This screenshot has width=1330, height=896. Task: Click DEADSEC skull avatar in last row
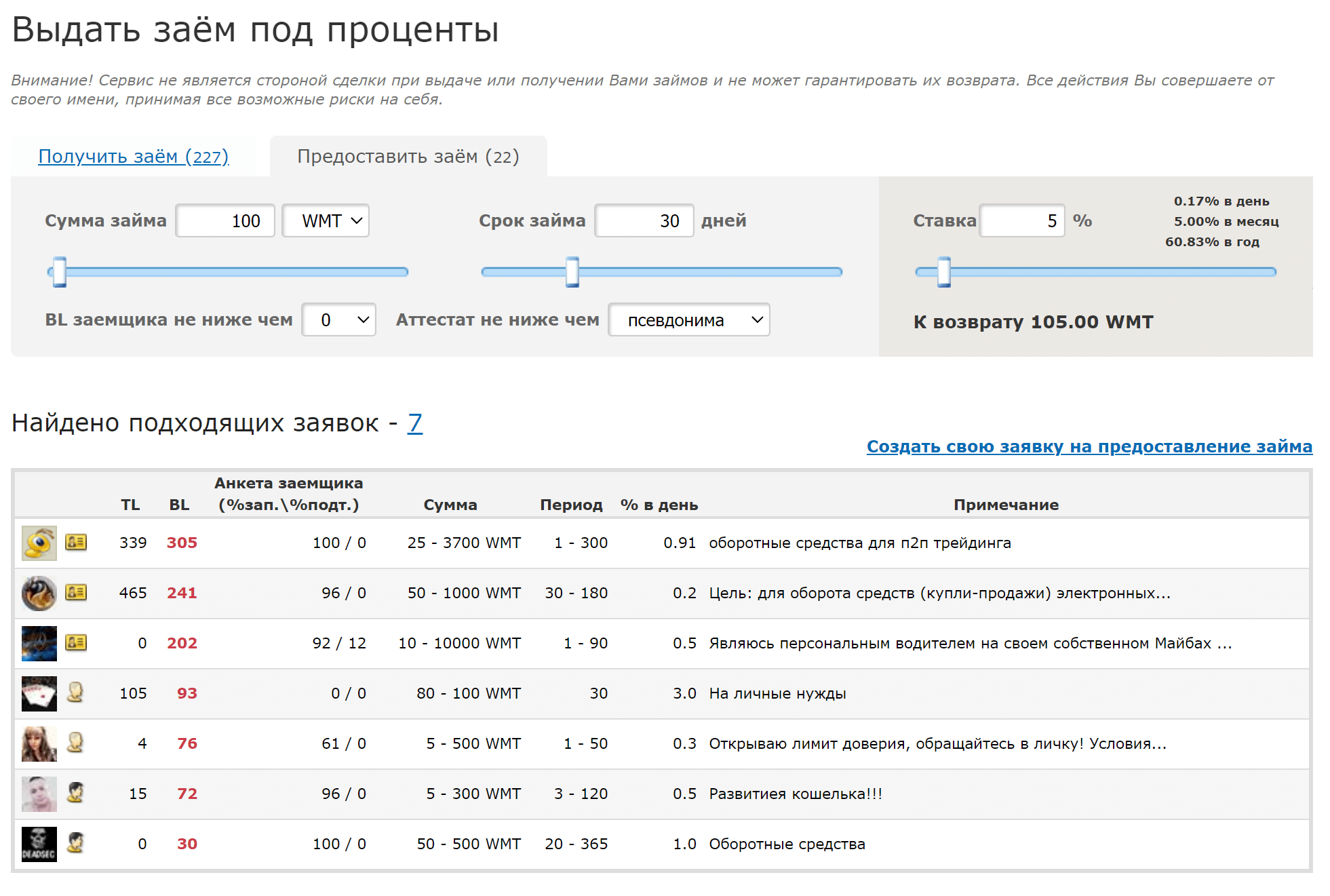(x=39, y=844)
